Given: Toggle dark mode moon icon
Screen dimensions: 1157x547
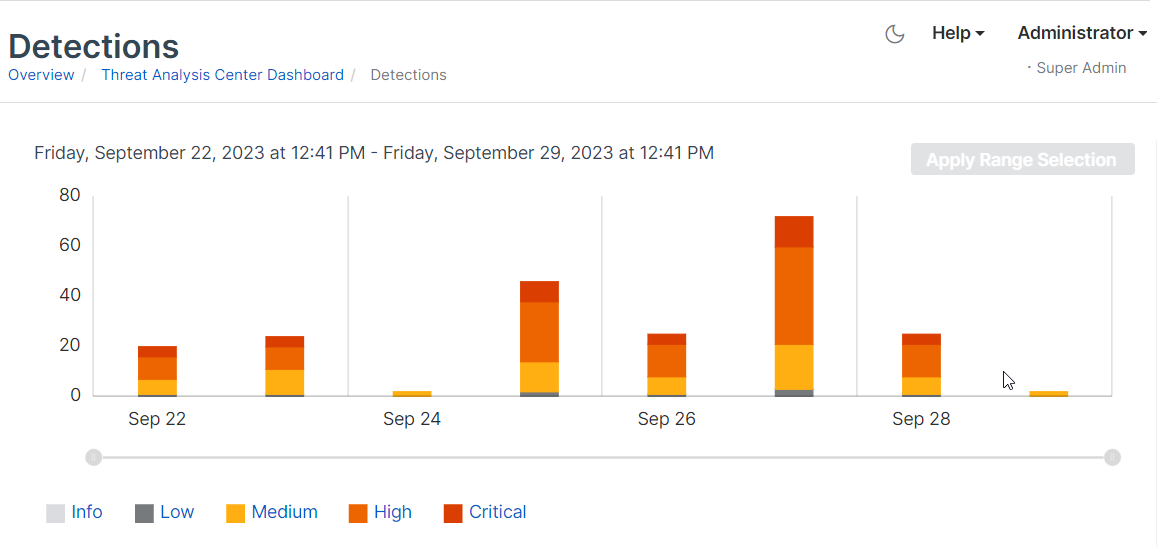Looking at the screenshot, I should [895, 34].
